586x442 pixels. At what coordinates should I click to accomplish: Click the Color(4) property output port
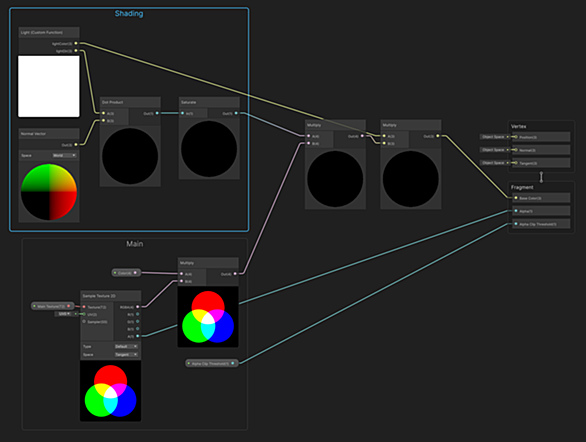(135, 273)
